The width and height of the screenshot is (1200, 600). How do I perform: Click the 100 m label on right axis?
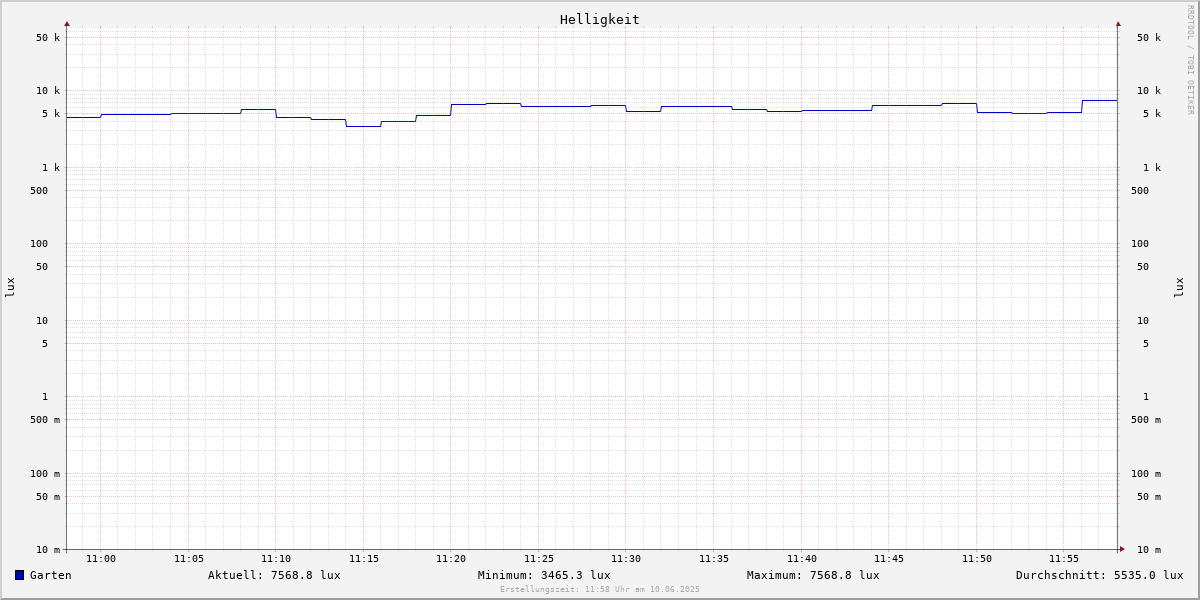[x=1146, y=474]
